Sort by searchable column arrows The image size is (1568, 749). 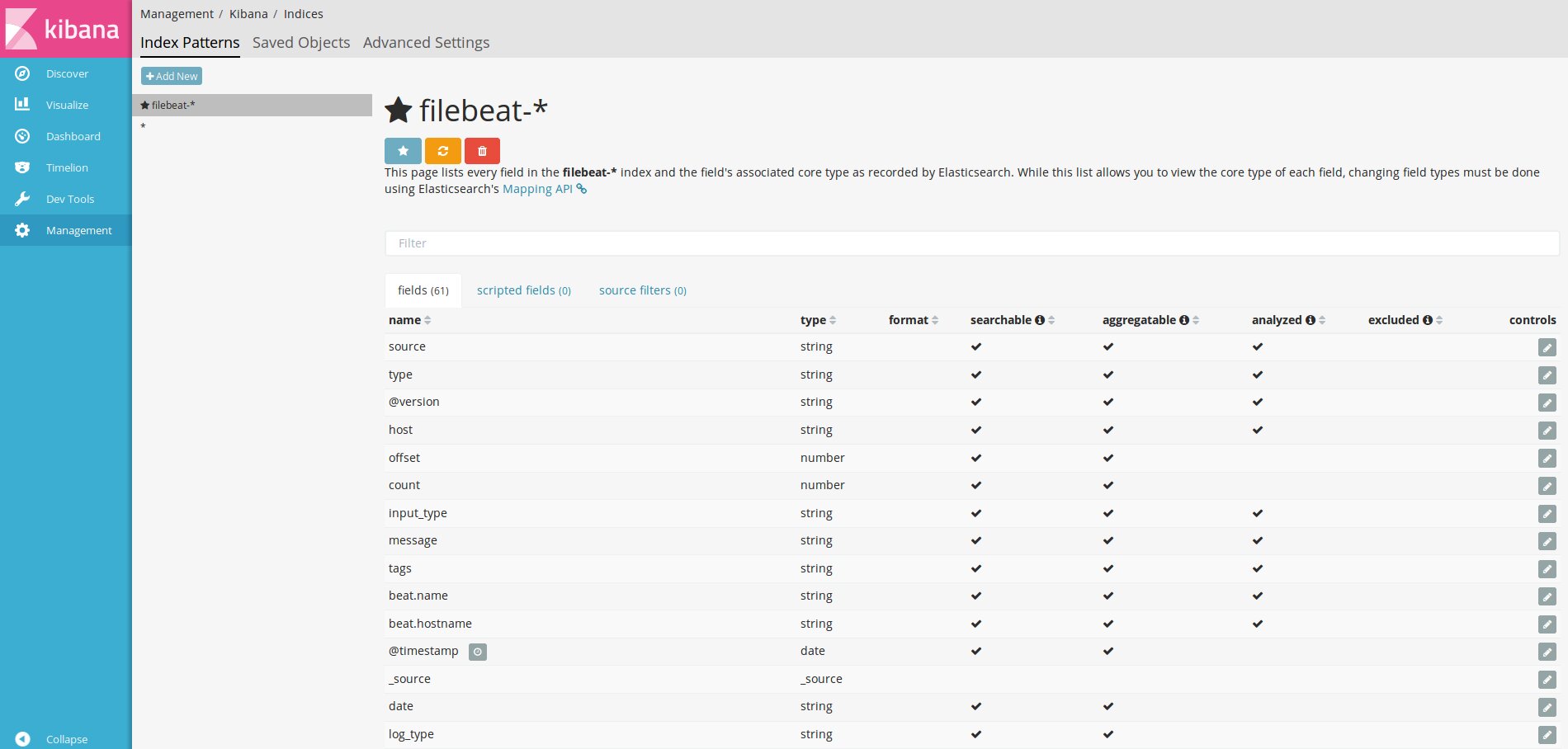(1051, 320)
